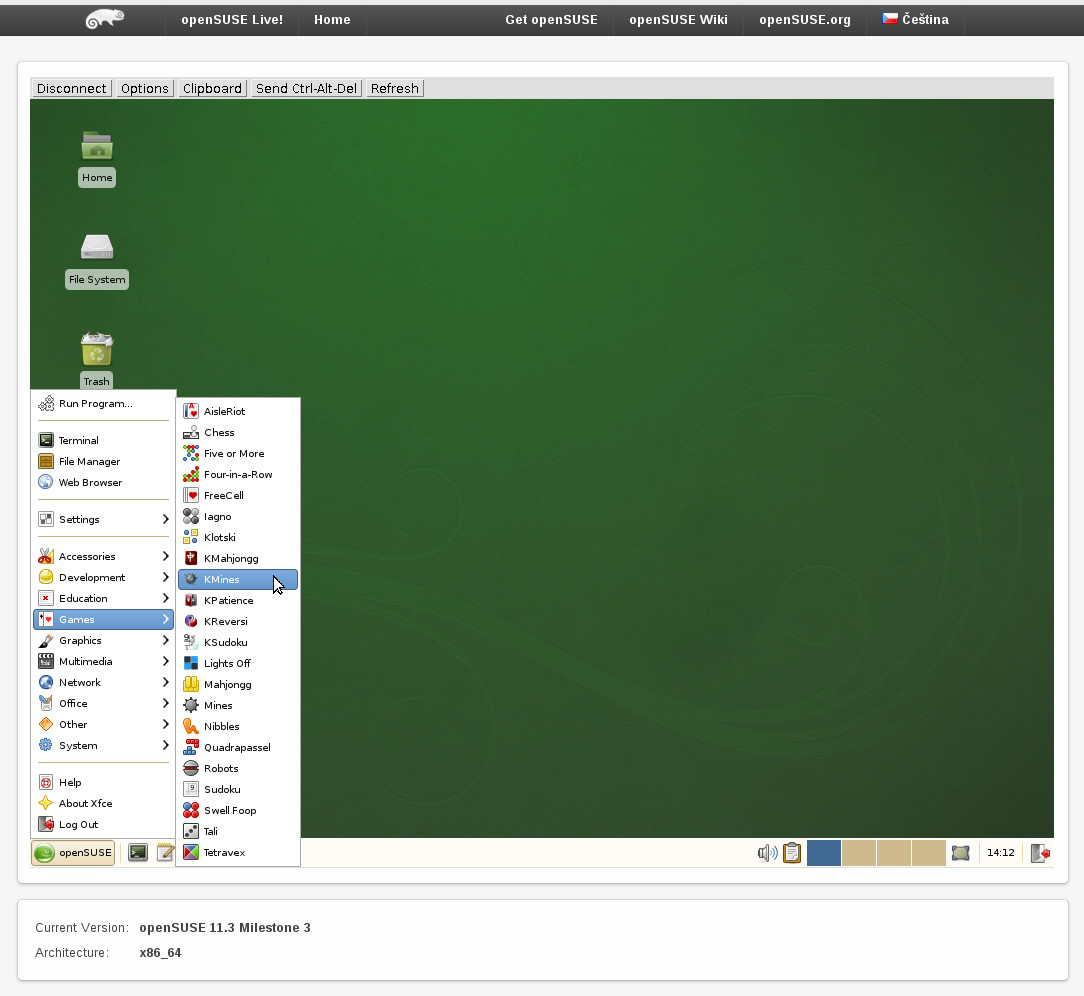Expand the System submenu
Viewport: 1084px width, 996px height.
[104, 745]
